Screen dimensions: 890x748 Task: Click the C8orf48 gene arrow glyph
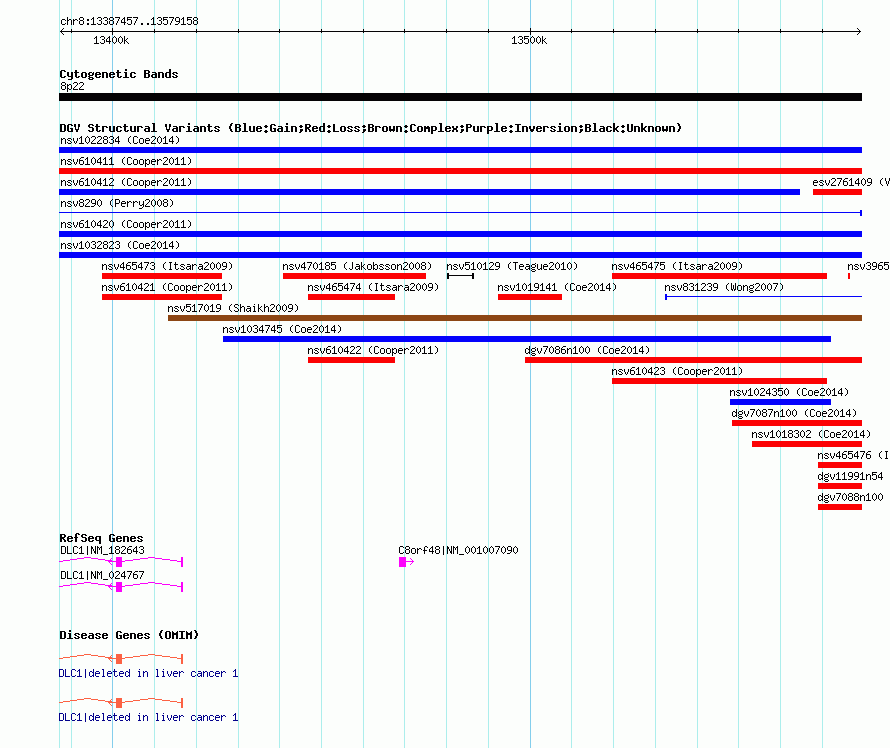[406, 562]
